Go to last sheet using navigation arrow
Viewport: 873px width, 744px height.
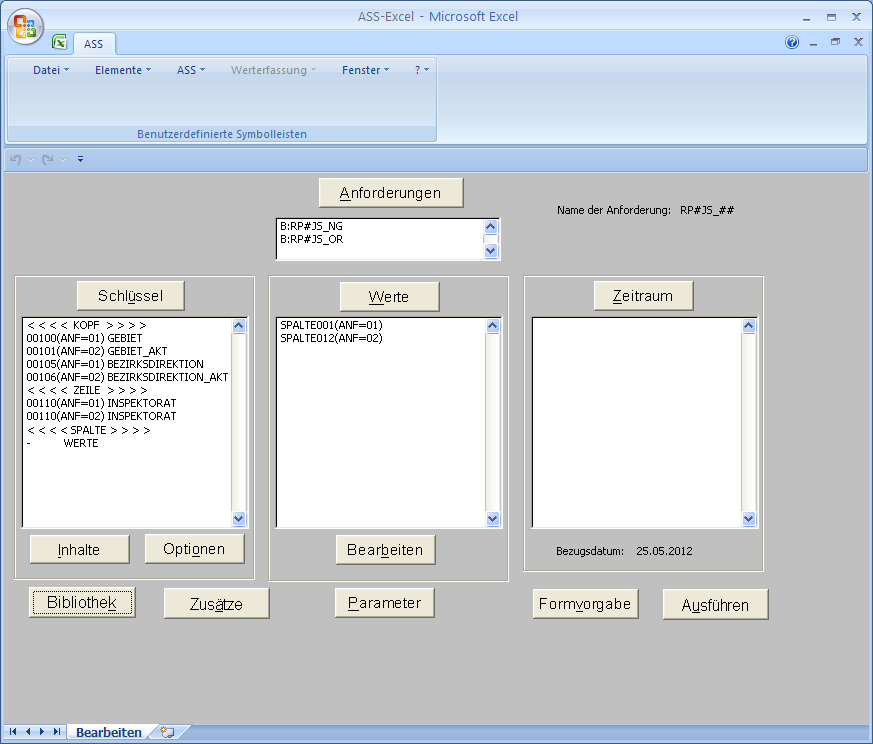pyautogui.click(x=56, y=733)
